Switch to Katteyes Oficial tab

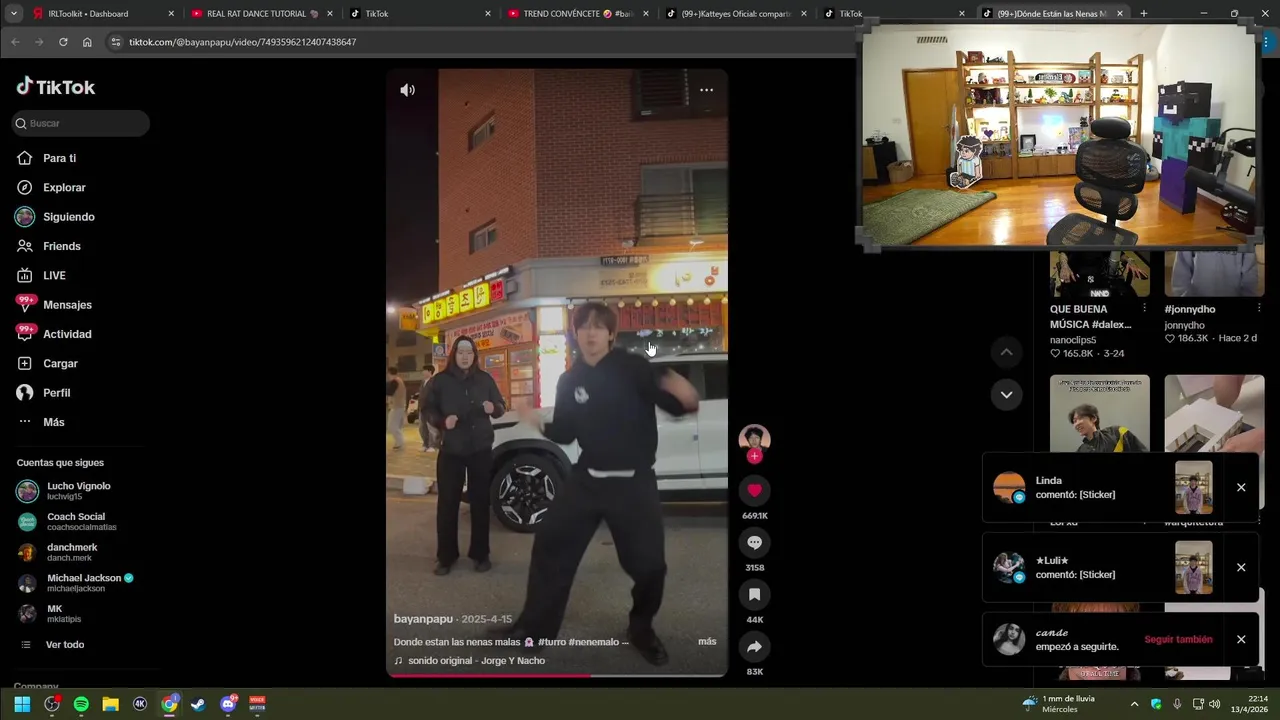point(736,14)
